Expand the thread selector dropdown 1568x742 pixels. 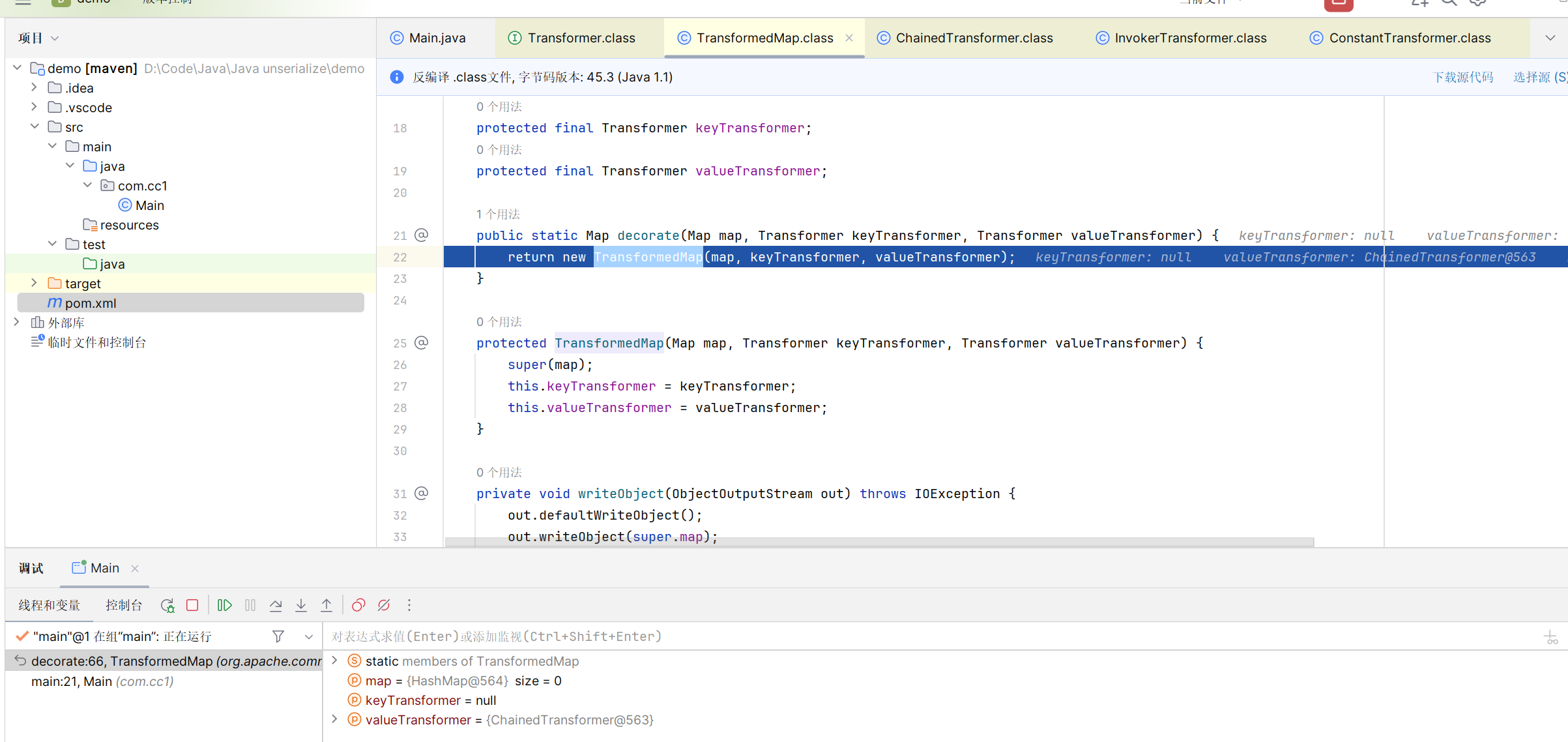pos(309,636)
